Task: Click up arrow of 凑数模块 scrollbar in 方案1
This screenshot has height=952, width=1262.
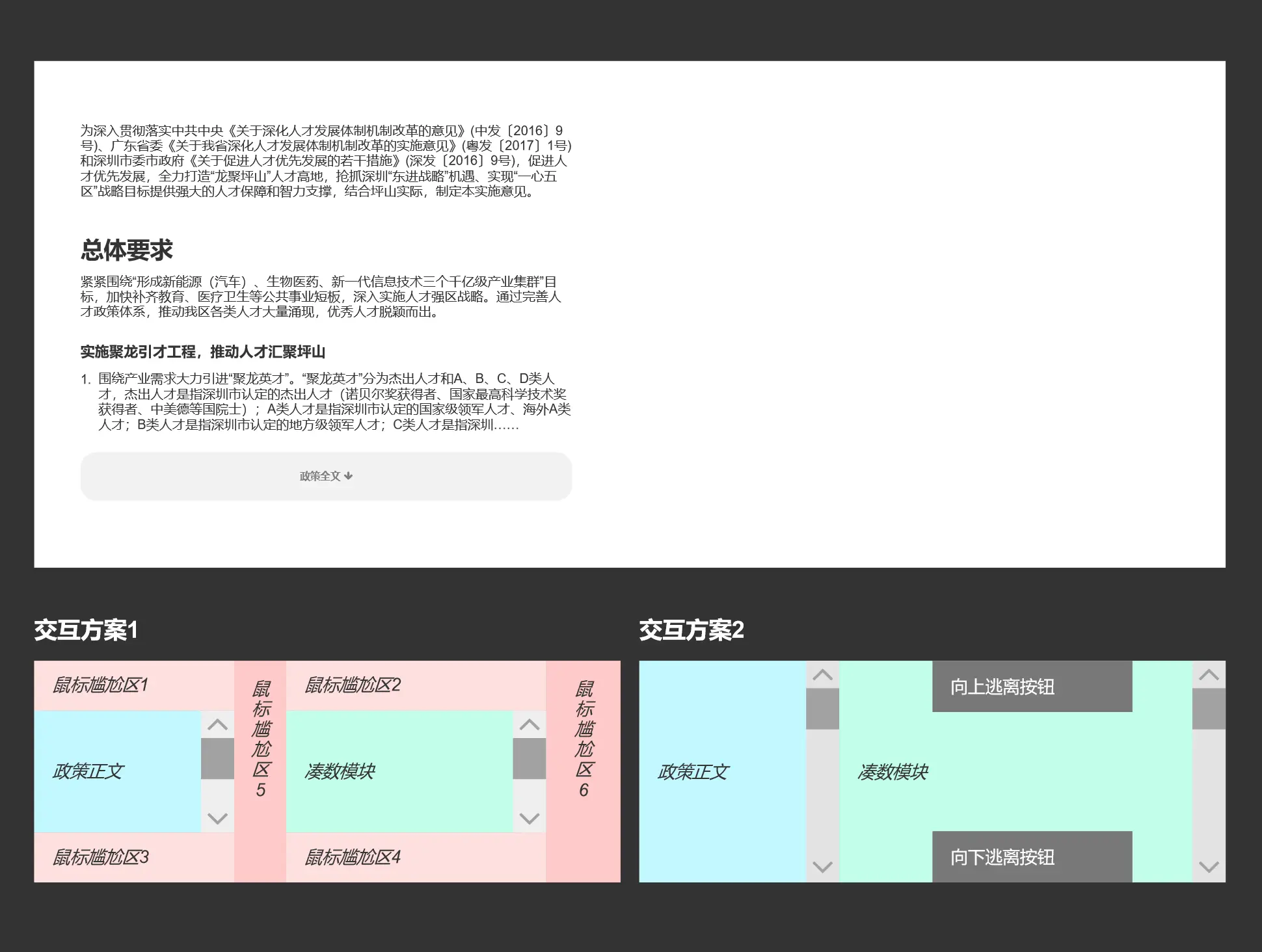Action: (x=529, y=724)
